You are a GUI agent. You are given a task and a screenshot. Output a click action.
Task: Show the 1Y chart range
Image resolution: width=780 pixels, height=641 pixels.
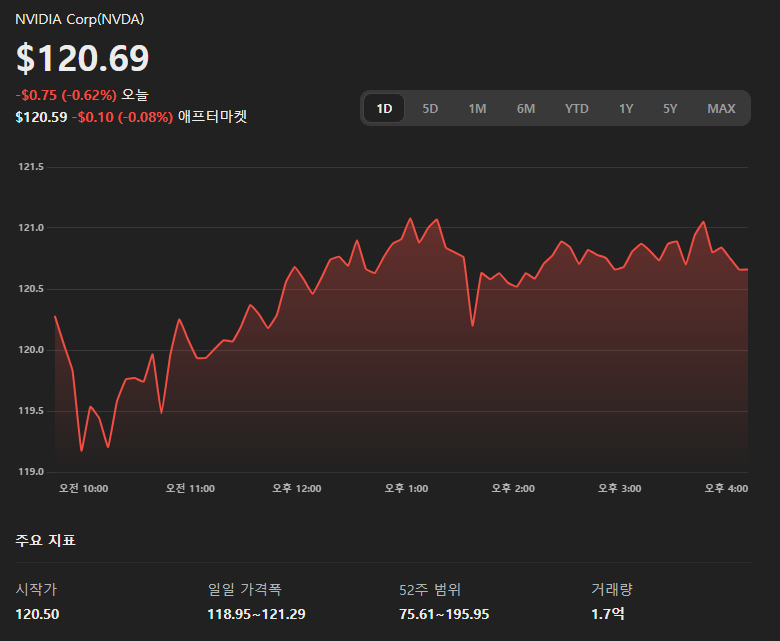pos(626,108)
